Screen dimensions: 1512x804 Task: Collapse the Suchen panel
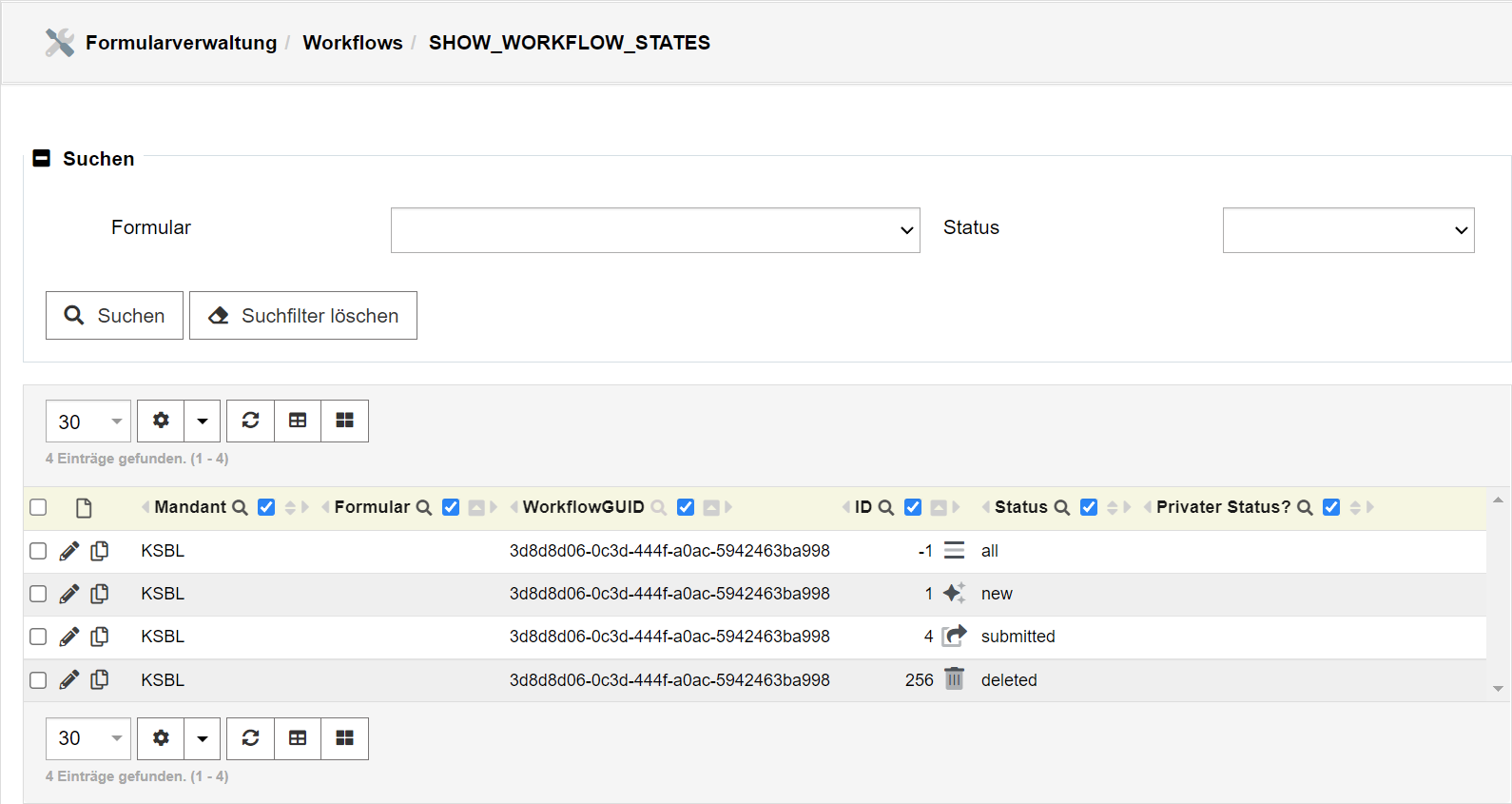click(x=42, y=158)
